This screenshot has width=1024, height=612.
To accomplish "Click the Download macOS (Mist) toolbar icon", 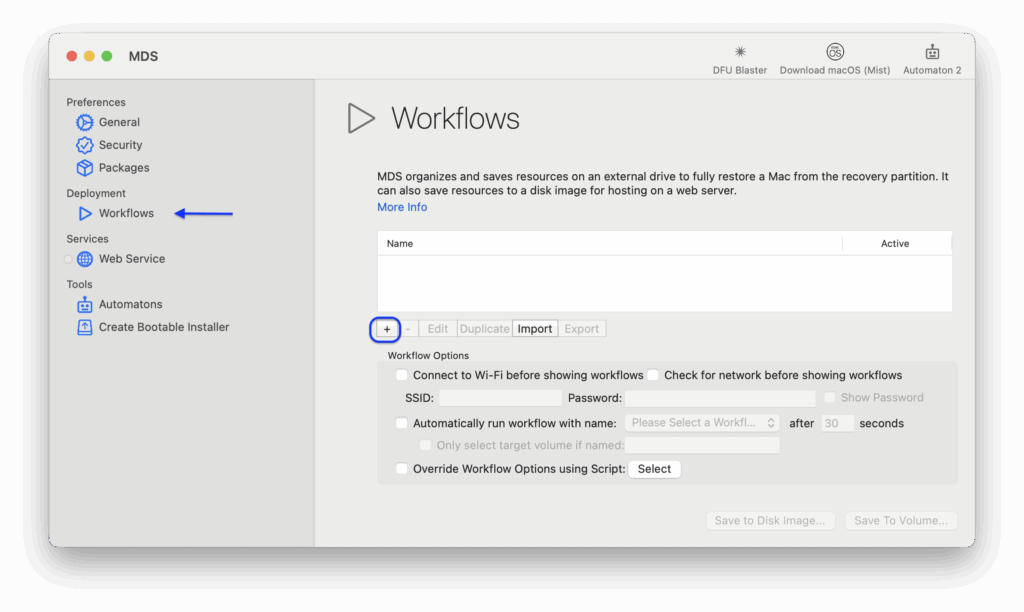I will (835, 52).
